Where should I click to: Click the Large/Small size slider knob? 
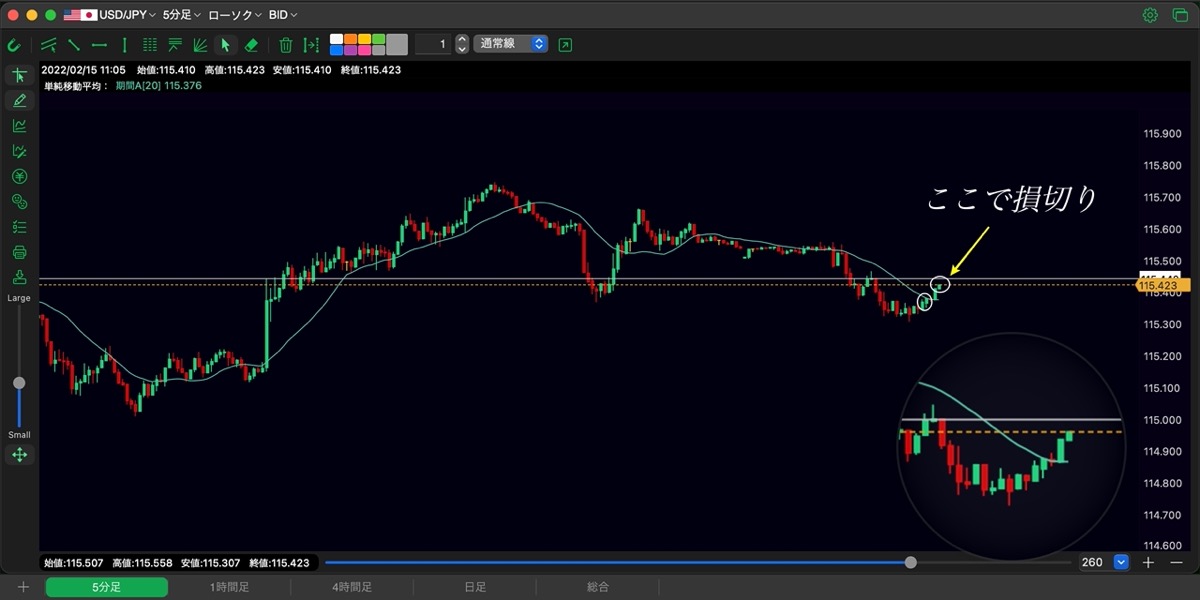click(x=19, y=383)
